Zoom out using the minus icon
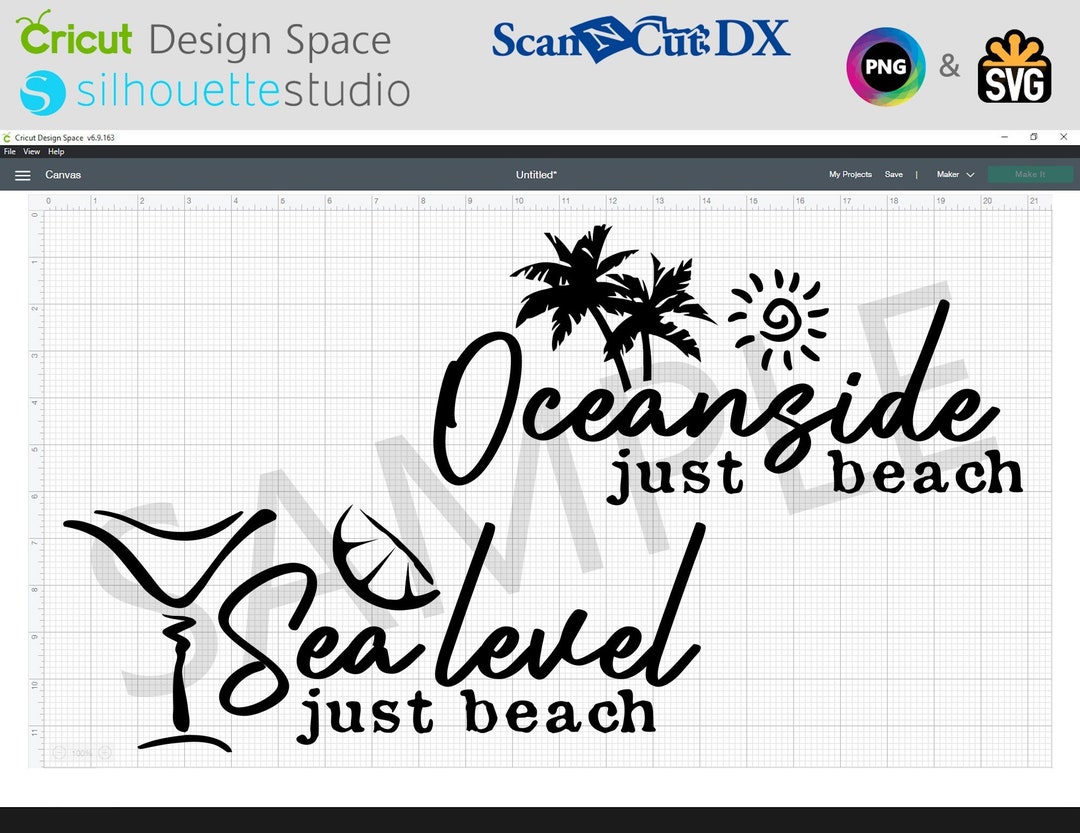 pyautogui.click(x=59, y=752)
